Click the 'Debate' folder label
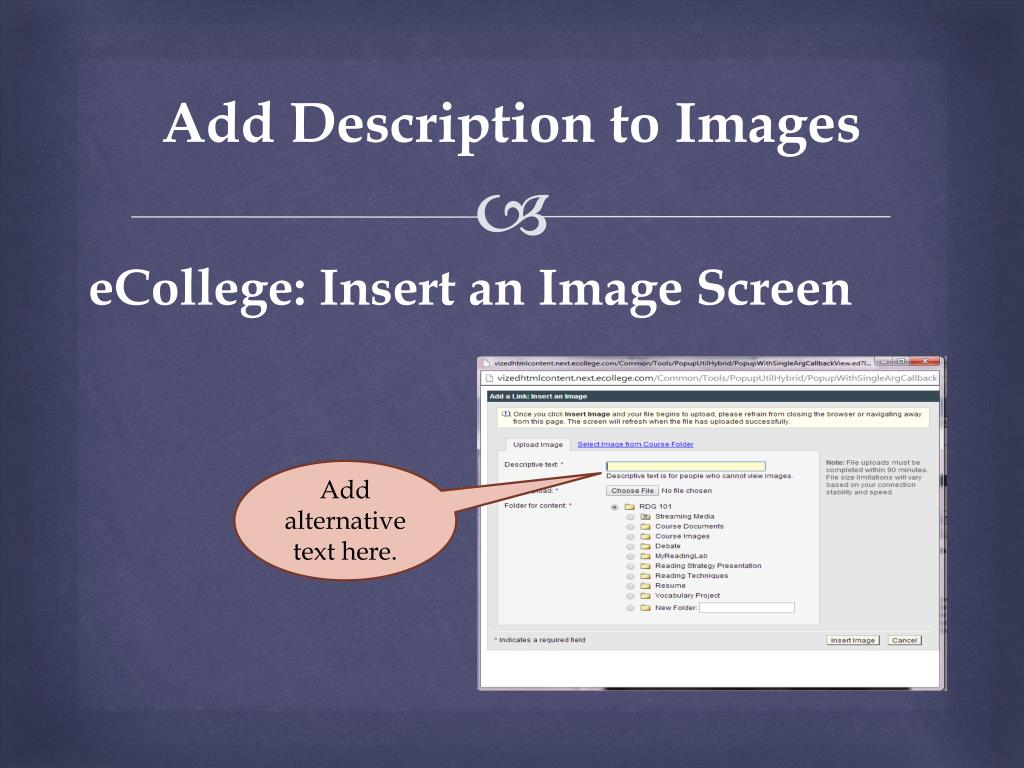1024x768 pixels. coord(667,546)
